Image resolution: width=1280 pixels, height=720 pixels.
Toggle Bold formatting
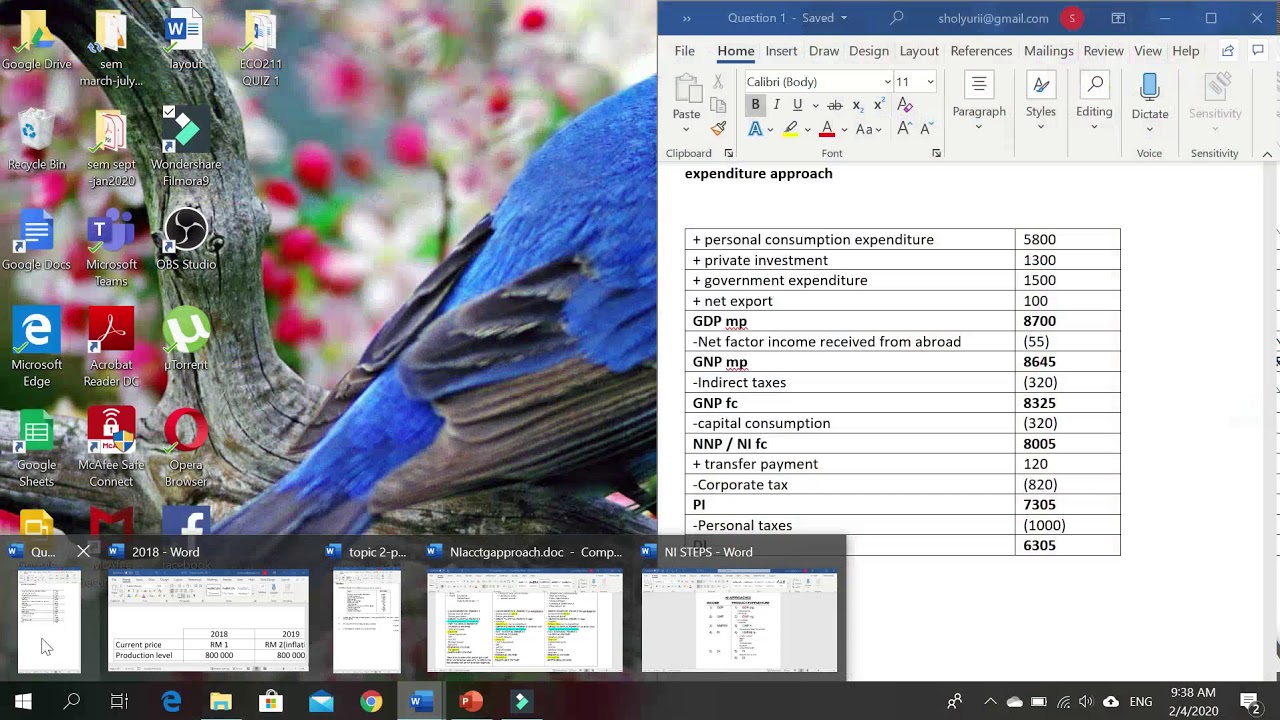pyautogui.click(x=755, y=105)
